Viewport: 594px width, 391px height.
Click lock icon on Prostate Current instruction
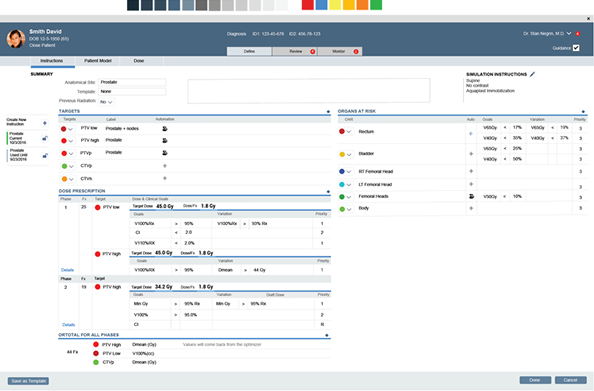coord(45,138)
